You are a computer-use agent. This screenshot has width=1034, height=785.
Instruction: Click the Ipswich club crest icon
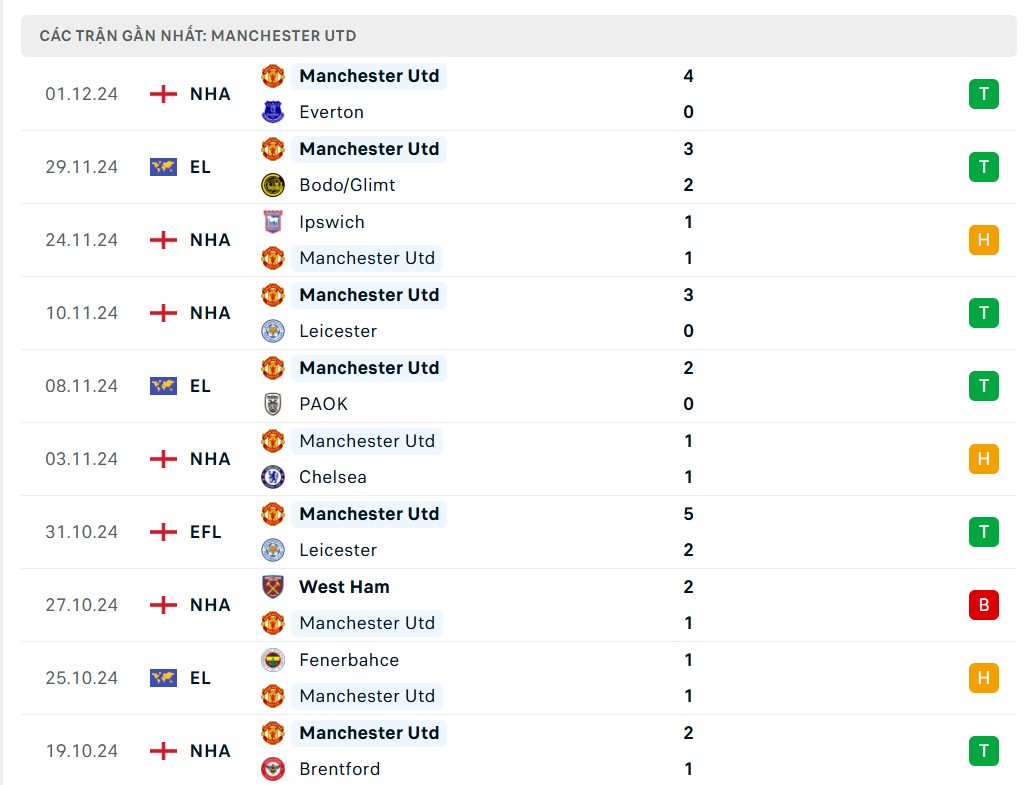272,222
